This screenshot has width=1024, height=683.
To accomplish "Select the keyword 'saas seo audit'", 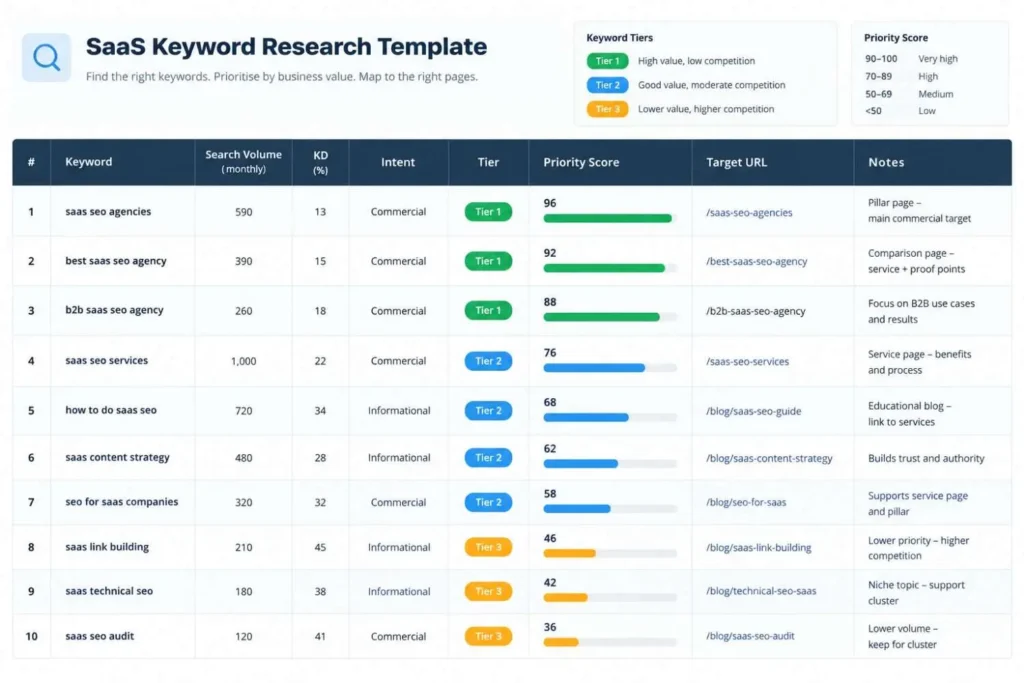I will pos(99,636).
